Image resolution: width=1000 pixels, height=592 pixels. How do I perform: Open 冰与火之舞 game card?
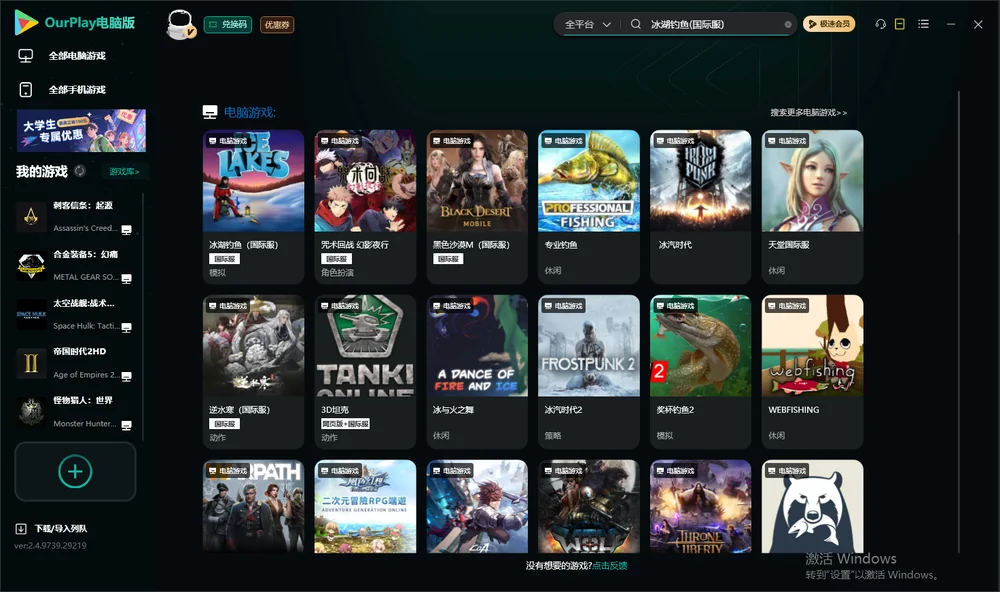coord(477,372)
